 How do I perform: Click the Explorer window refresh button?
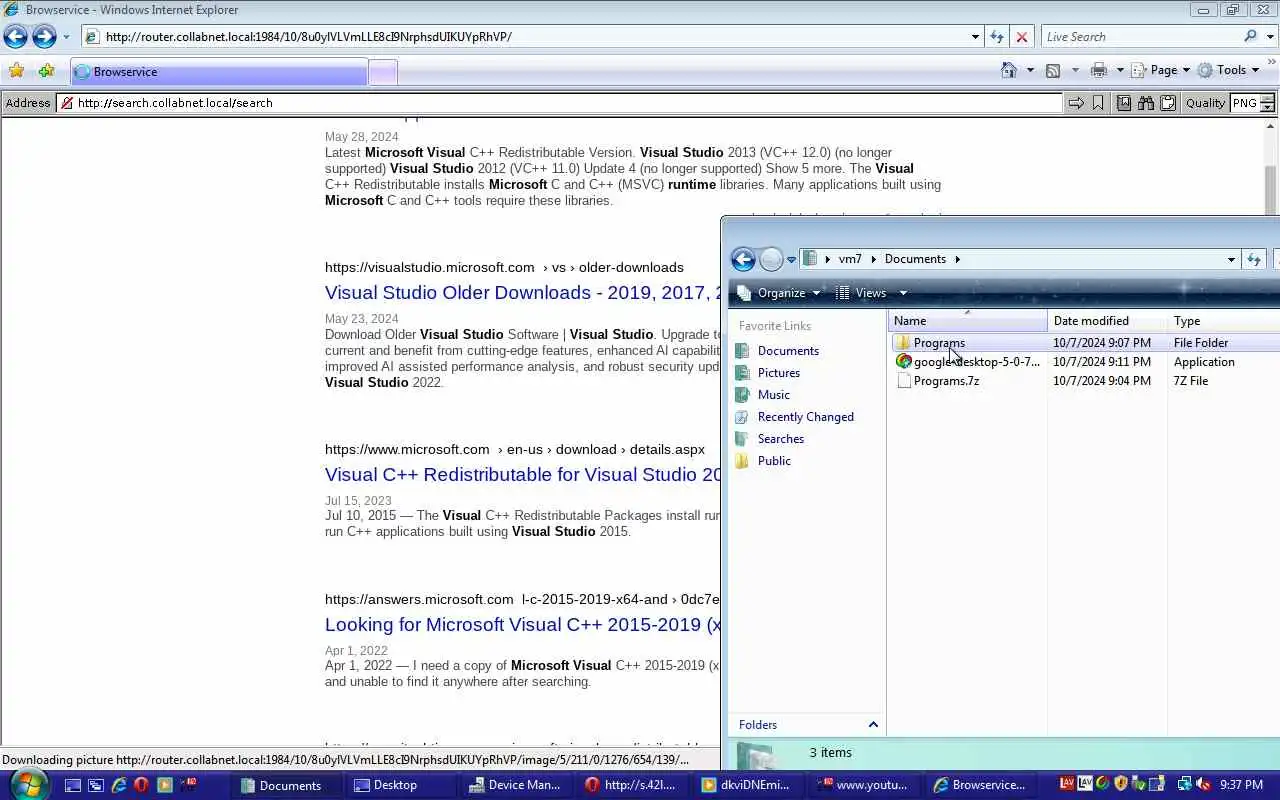coord(1254,259)
